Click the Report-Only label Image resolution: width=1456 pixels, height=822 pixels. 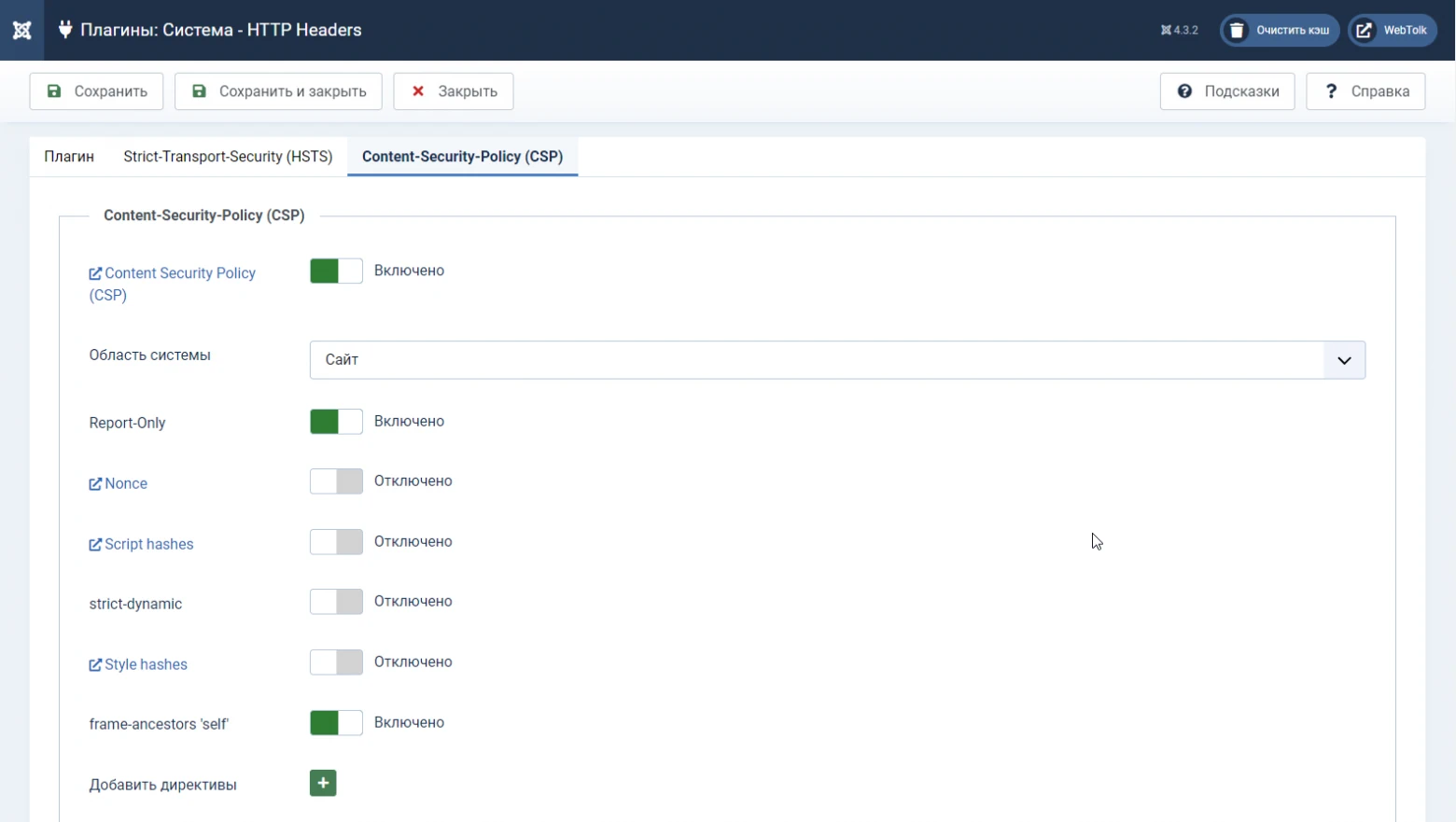(x=127, y=423)
